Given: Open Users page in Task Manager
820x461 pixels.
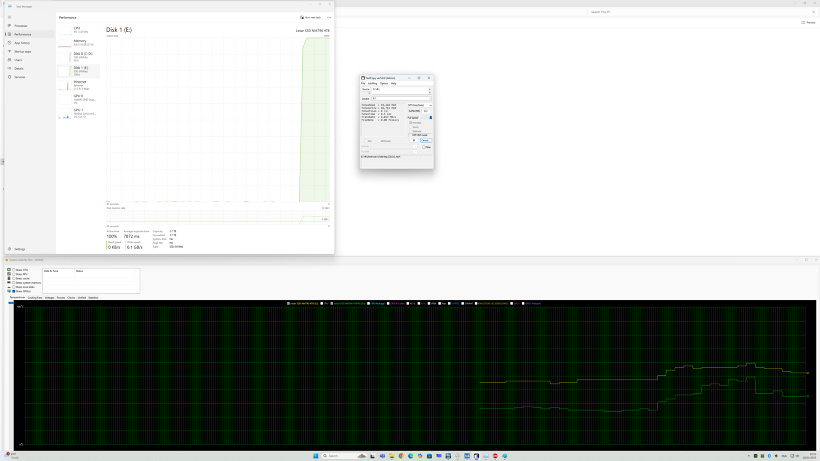Looking at the screenshot, I should tap(18, 60).
